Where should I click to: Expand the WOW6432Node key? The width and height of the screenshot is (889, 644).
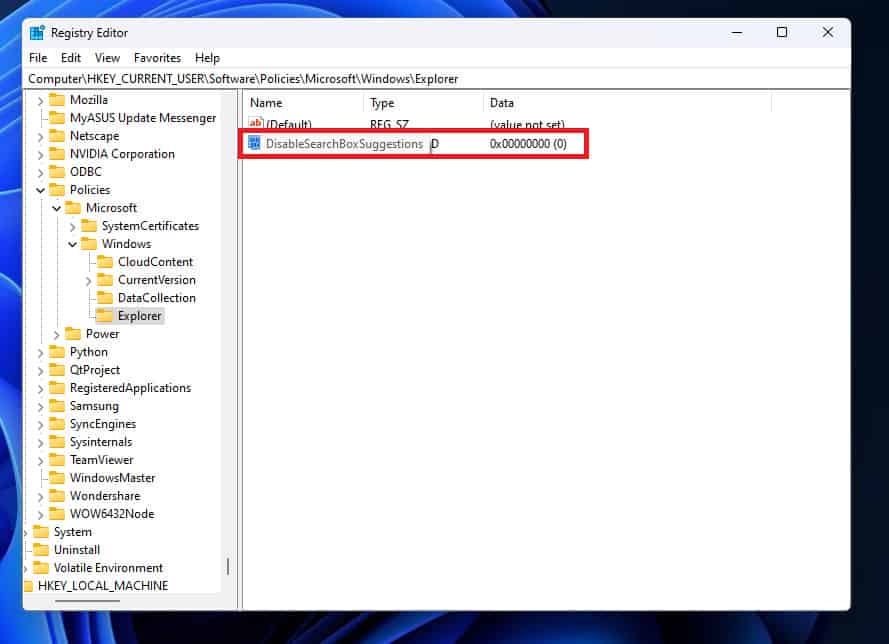40,515
